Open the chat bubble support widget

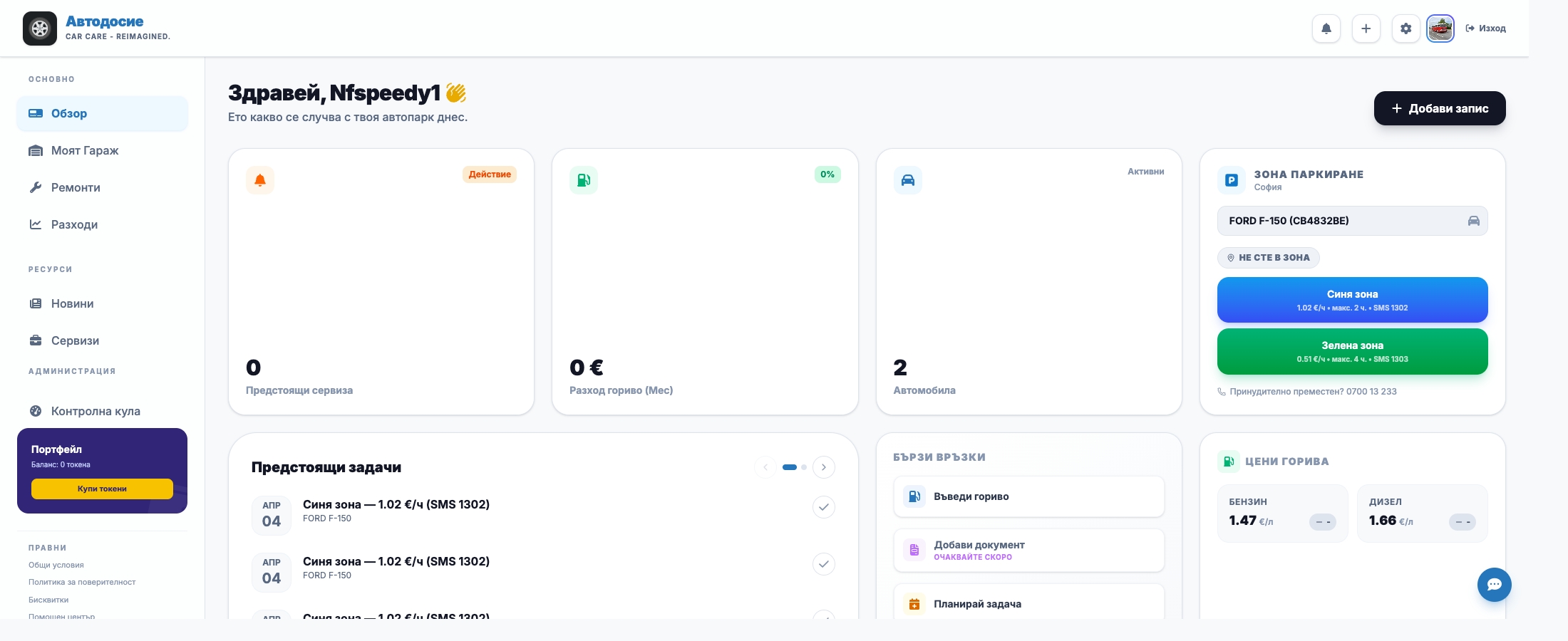[x=1495, y=585]
